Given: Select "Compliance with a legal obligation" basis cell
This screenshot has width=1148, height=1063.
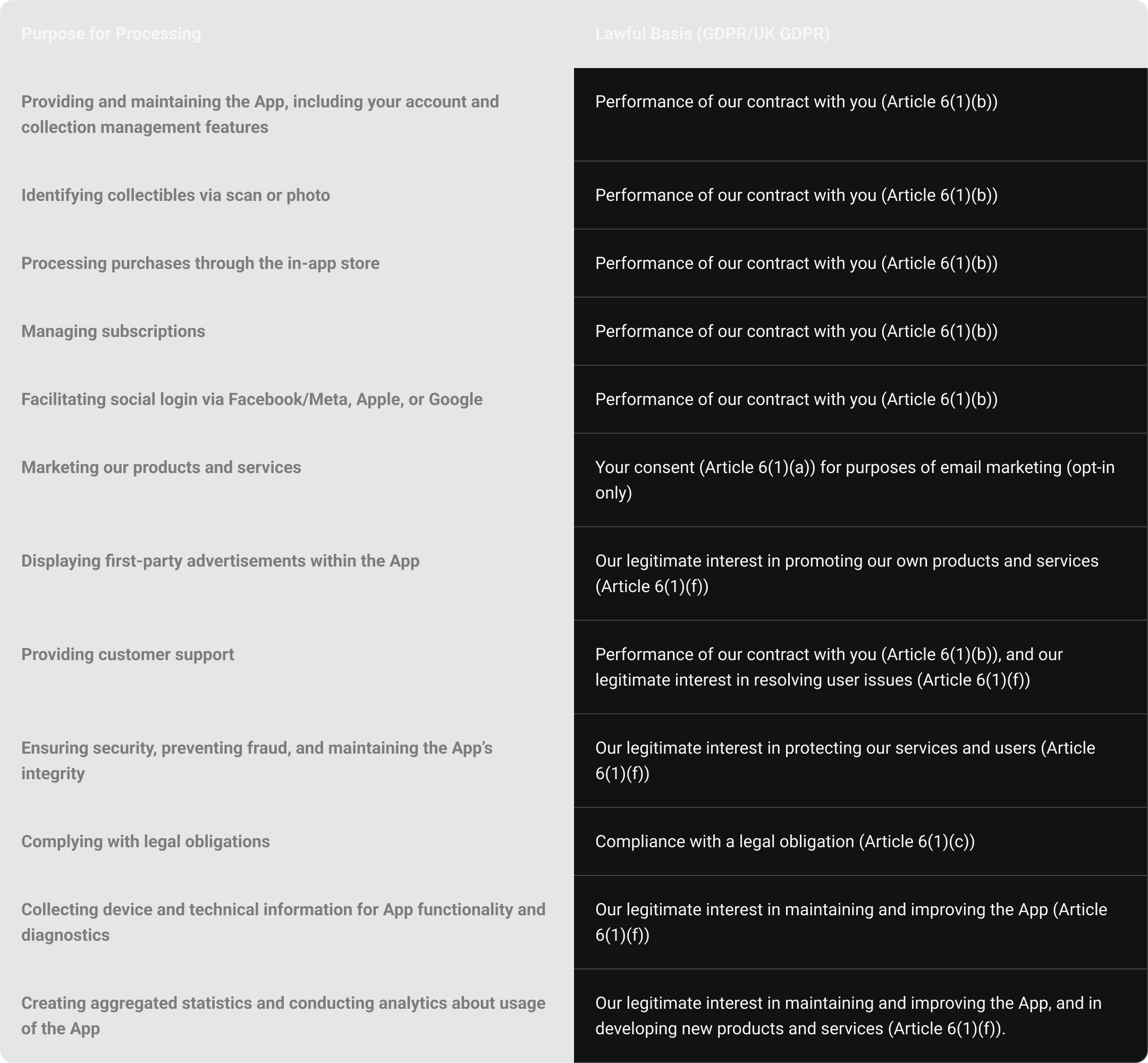Looking at the screenshot, I should [784, 841].
